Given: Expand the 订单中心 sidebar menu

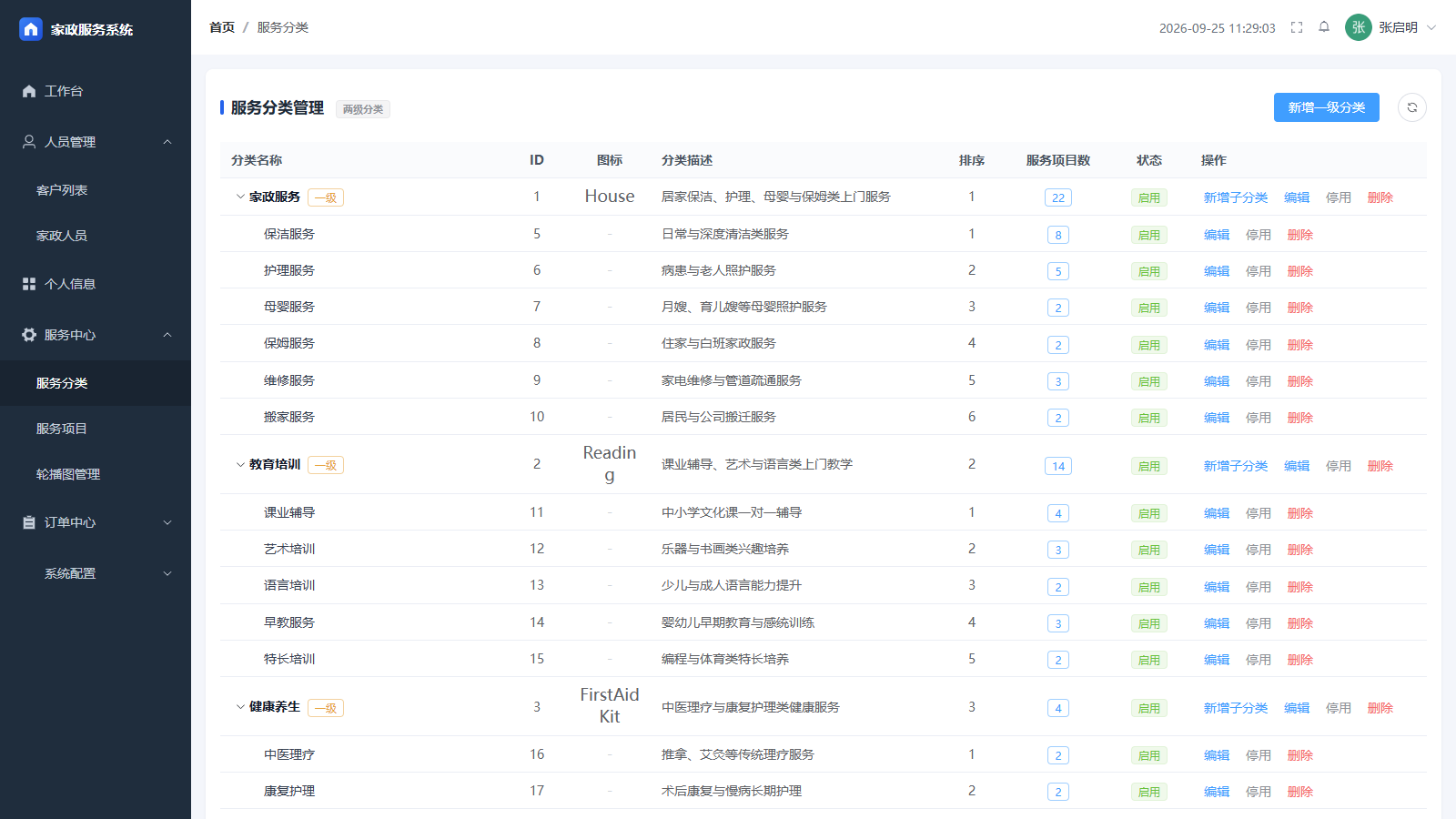Looking at the screenshot, I should (x=96, y=522).
